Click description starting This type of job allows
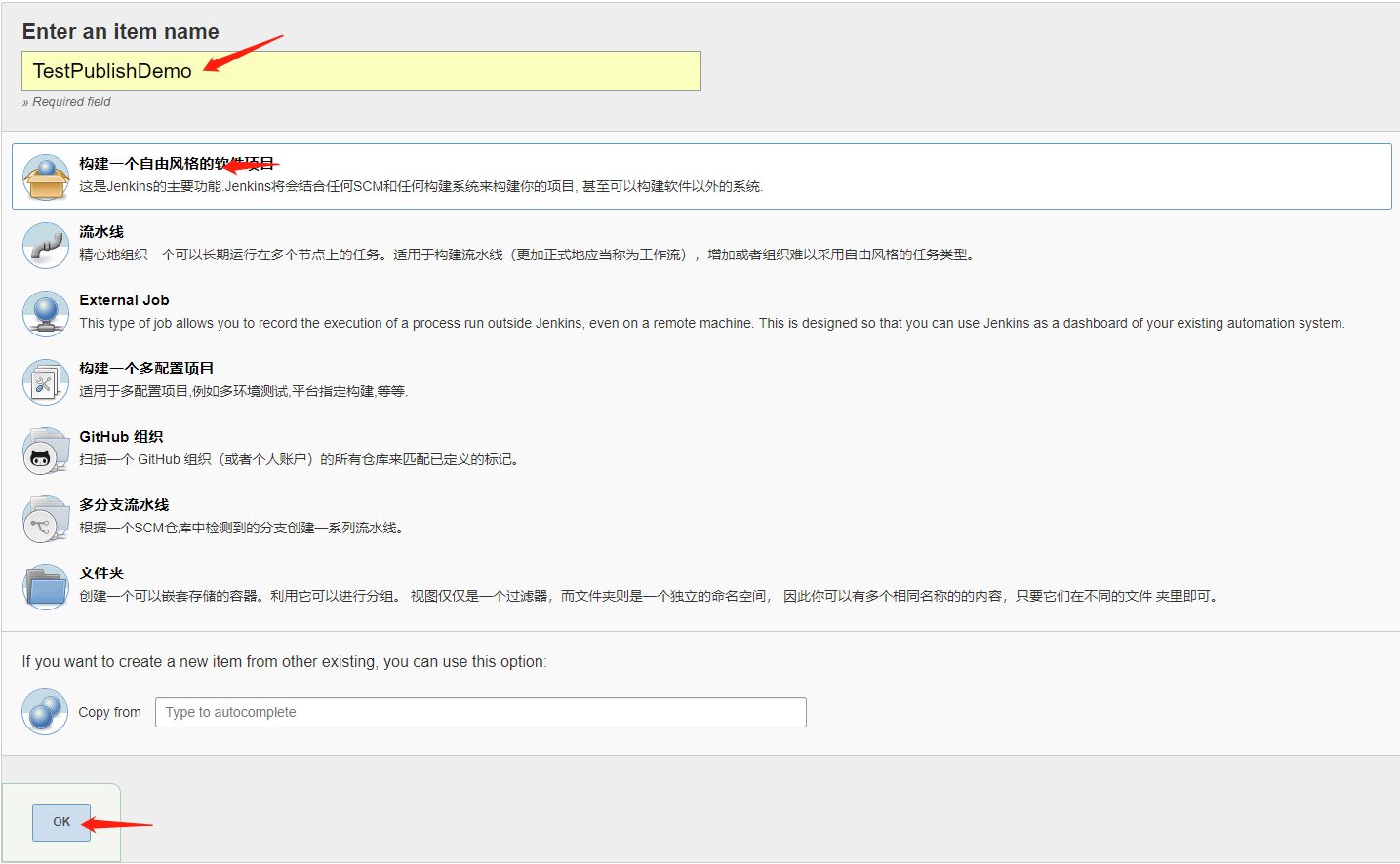The height and width of the screenshot is (864, 1400). coord(712,323)
